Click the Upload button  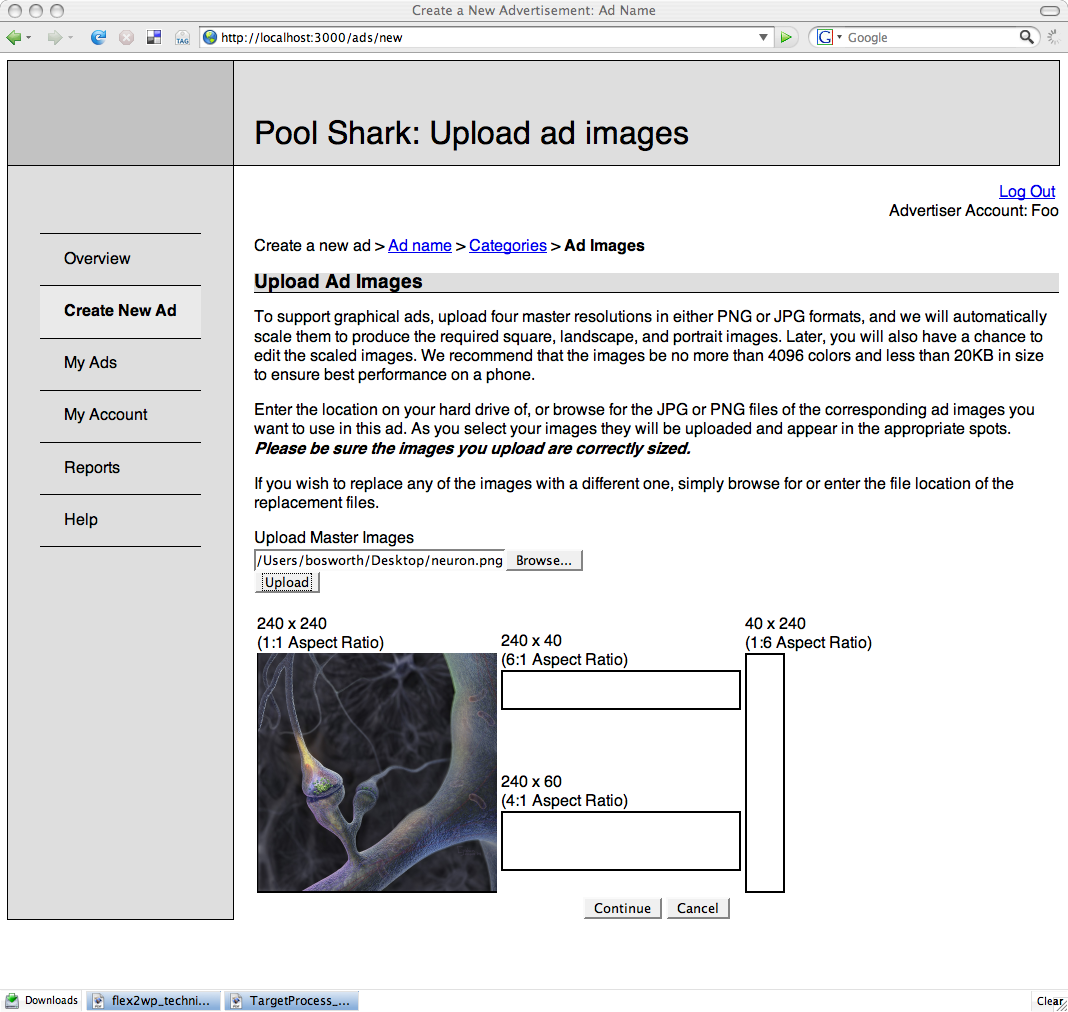coord(287,582)
